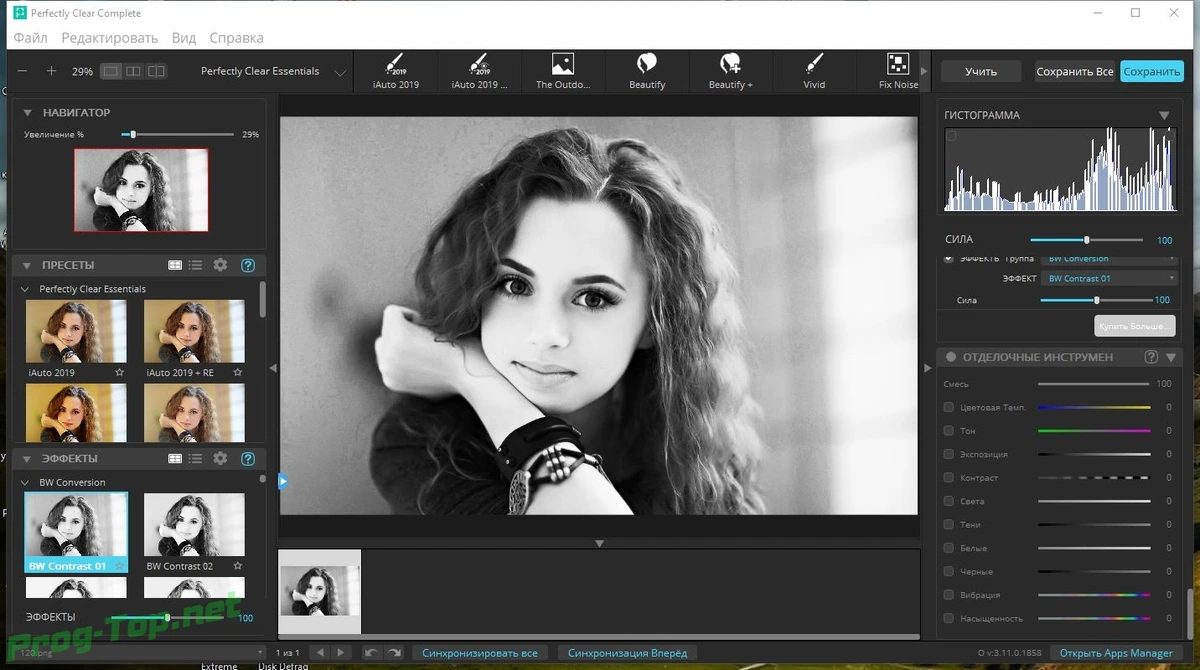
Task: Zoom out with the minus icon
Action: (23, 71)
